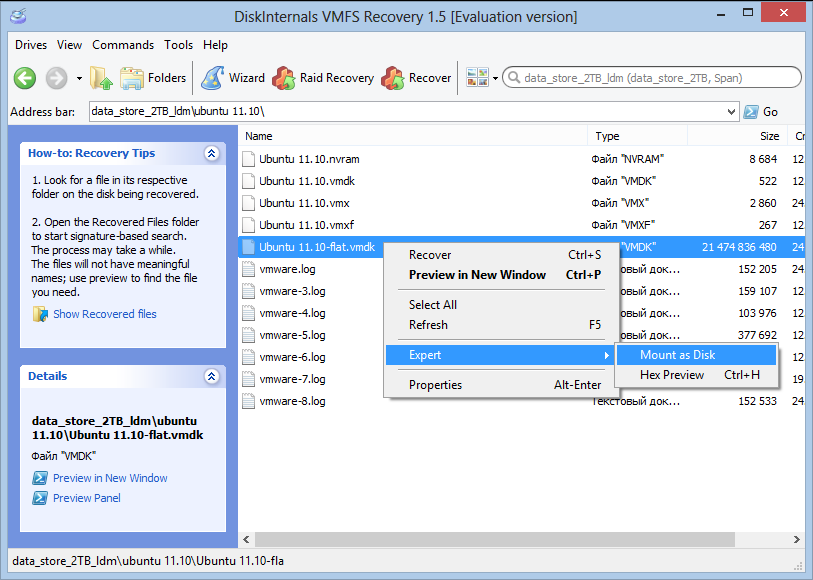Image resolution: width=813 pixels, height=580 pixels.
Task: Open the view mode icon dropdown
Action: 482,78
